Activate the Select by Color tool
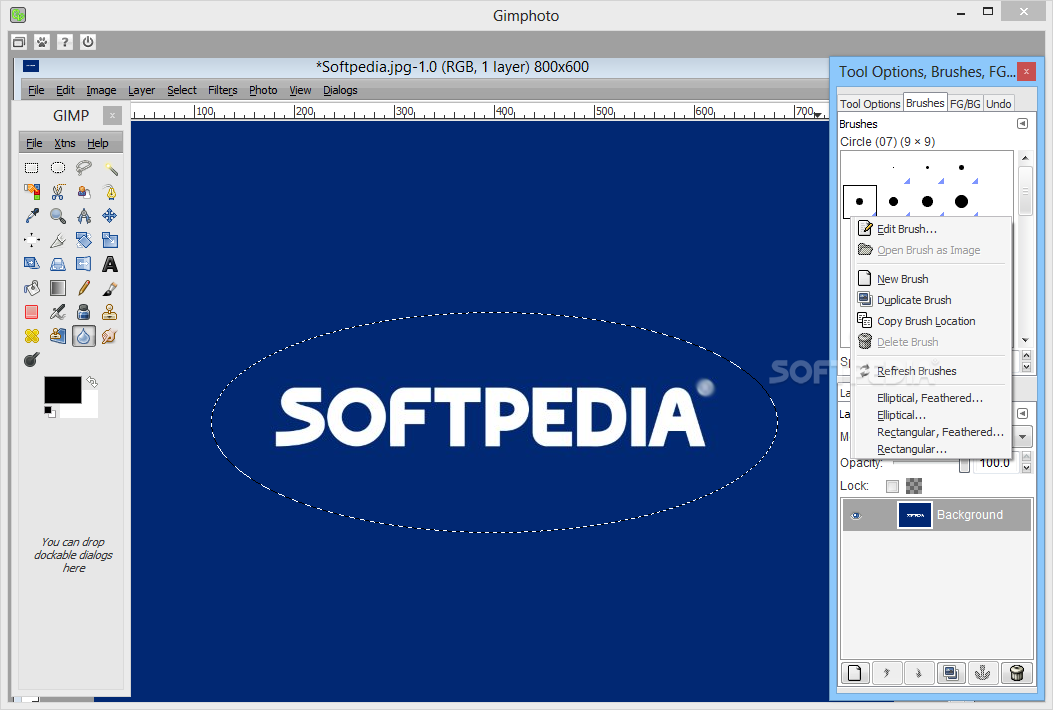1053x710 pixels. [32, 192]
